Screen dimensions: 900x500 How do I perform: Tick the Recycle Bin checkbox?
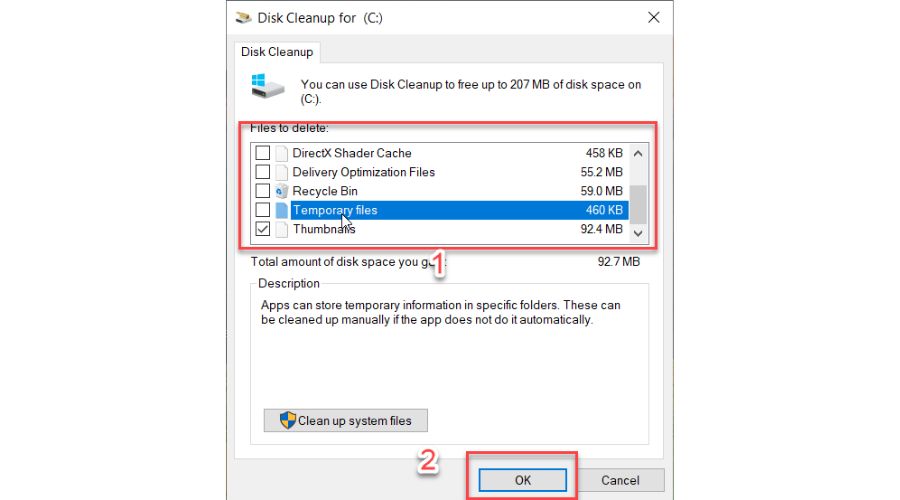pos(263,191)
